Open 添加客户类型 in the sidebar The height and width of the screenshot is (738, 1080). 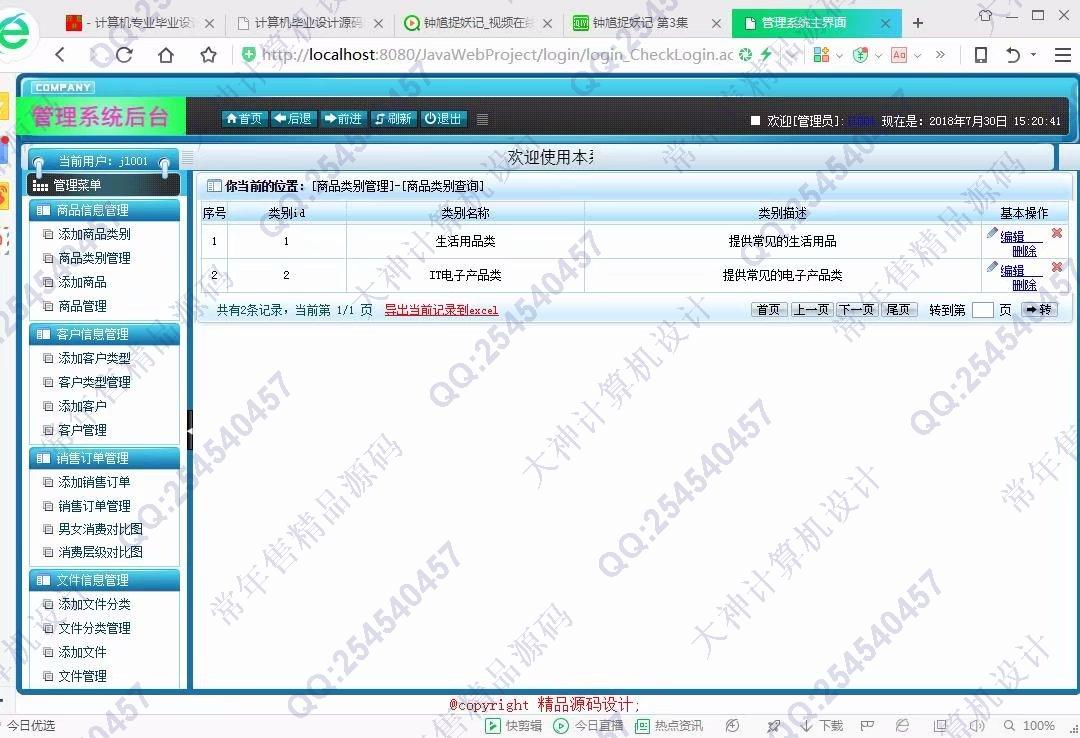(94, 358)
